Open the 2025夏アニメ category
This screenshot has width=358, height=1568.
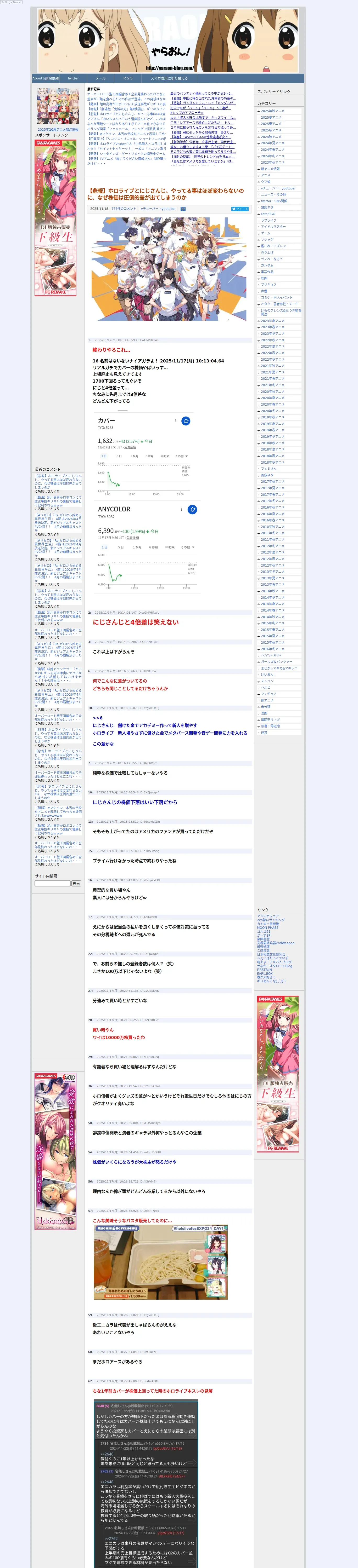271,118
